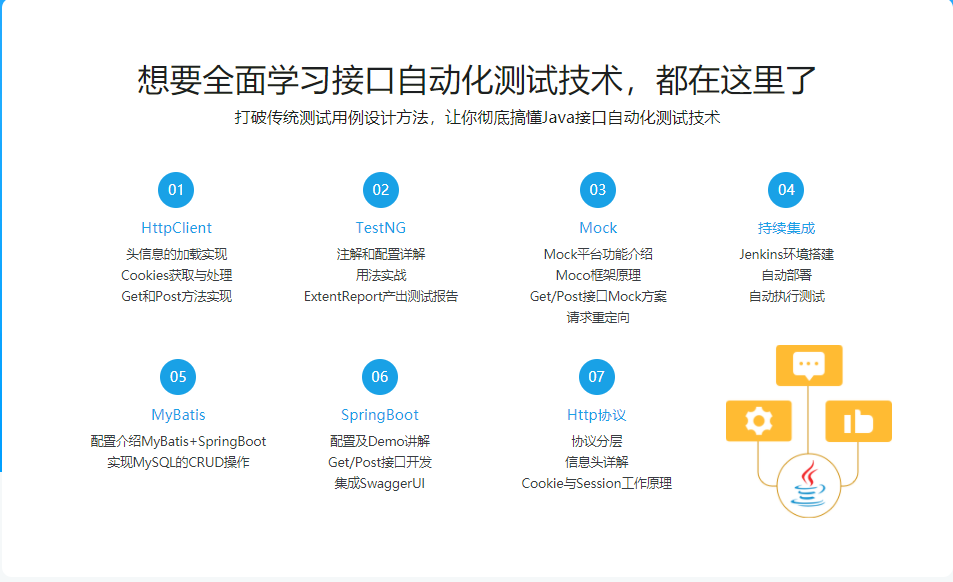Click the SpringBoot topic heading
Image resolution: width=953 pixels, height=582 pixels.
[x=380, y=415]
